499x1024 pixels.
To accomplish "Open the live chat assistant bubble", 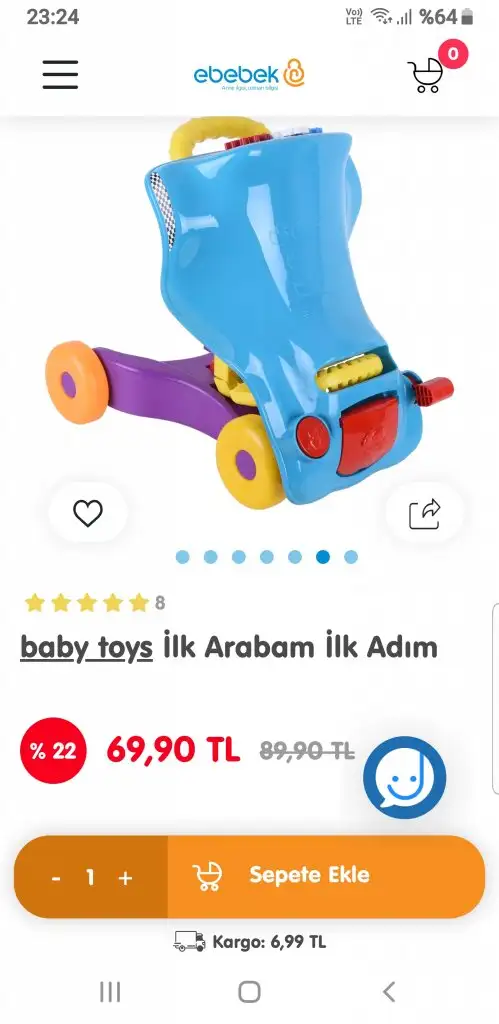I will coord(405,778).
